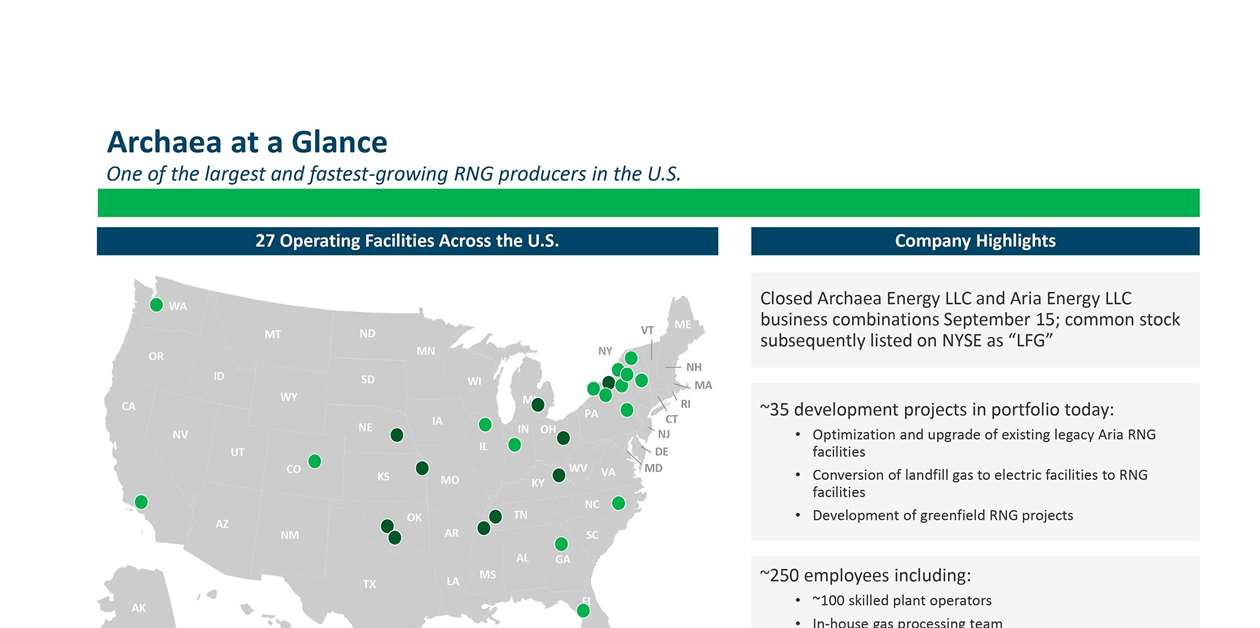Select the Michigan facility marker
The image size is (1260, 628).
coord(537,404)
